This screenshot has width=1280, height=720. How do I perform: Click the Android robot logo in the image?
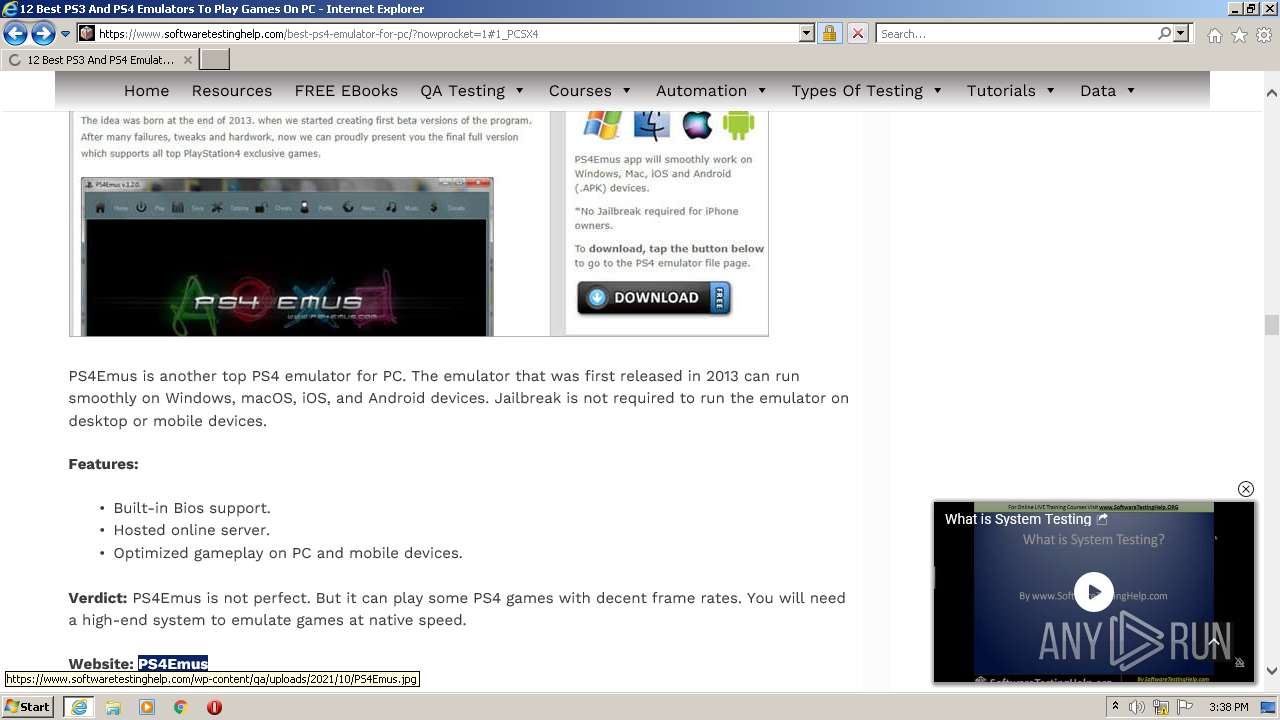click(x=738, y=125)
